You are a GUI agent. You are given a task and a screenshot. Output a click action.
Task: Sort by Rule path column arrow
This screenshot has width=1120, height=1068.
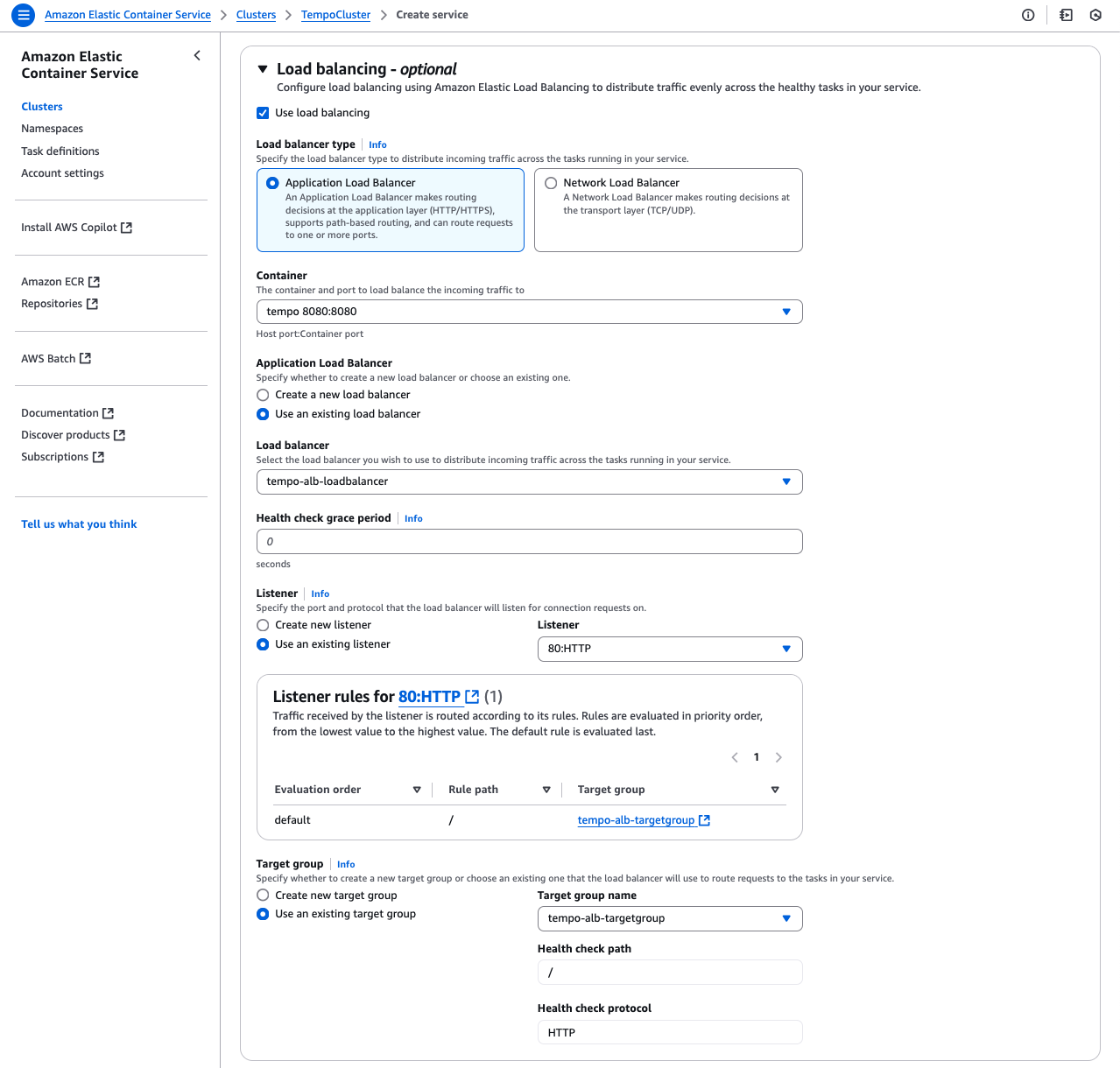(546, 790)
